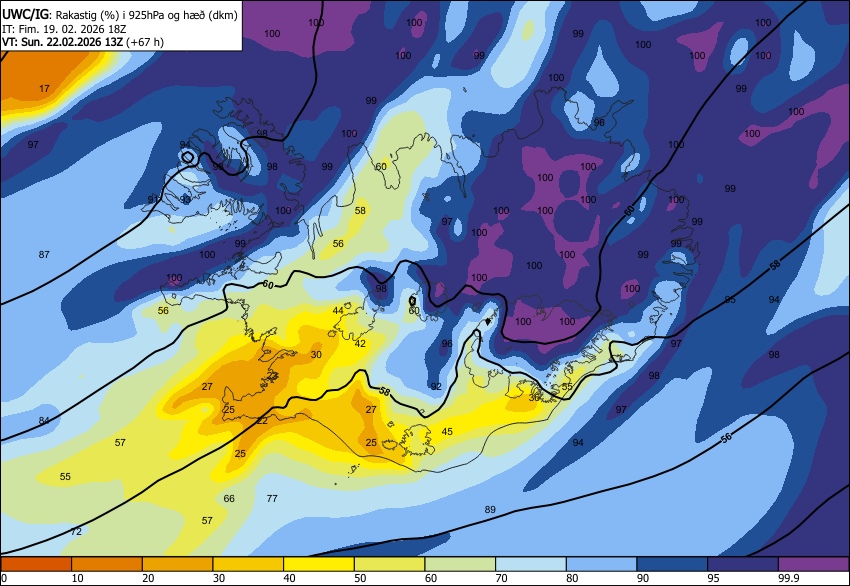Click the humidity value '17' in the orange area
850x586 pixels.
[44, 88]
